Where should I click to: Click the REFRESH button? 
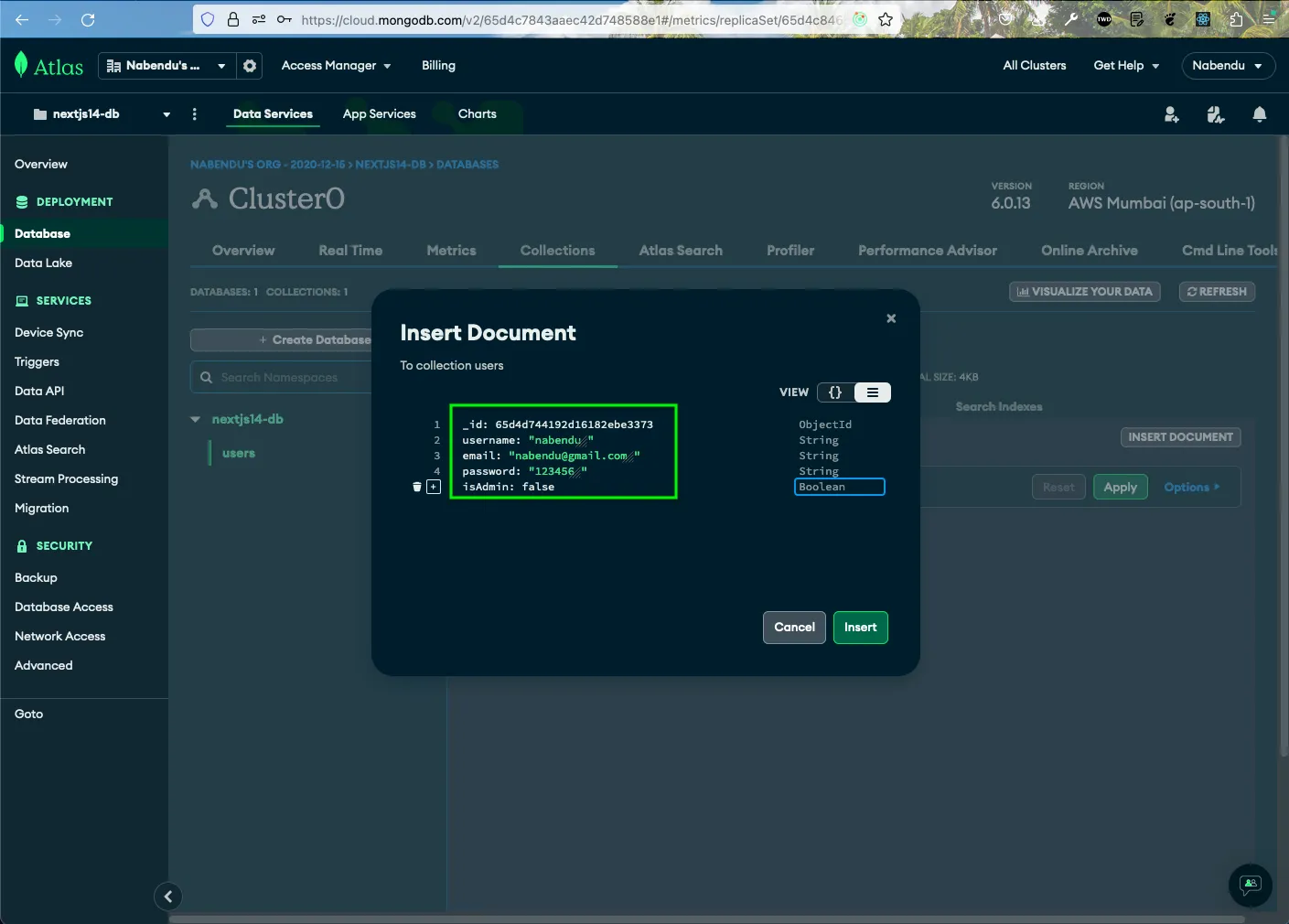(1218, 292)
